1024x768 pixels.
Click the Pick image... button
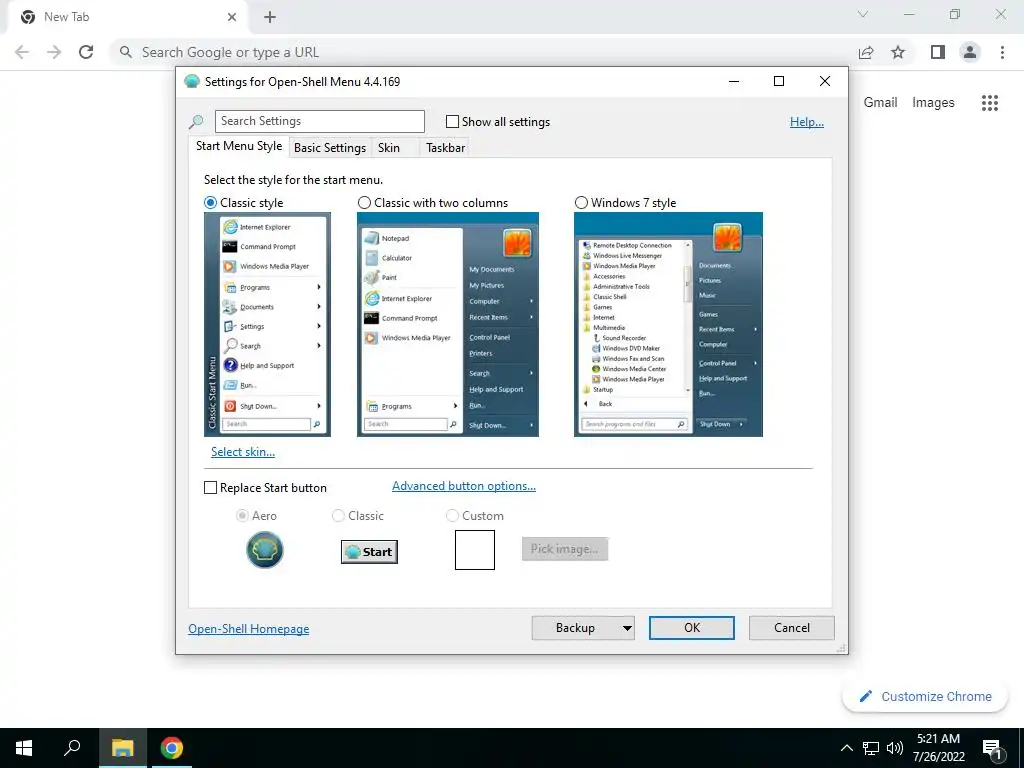(565, 549)
